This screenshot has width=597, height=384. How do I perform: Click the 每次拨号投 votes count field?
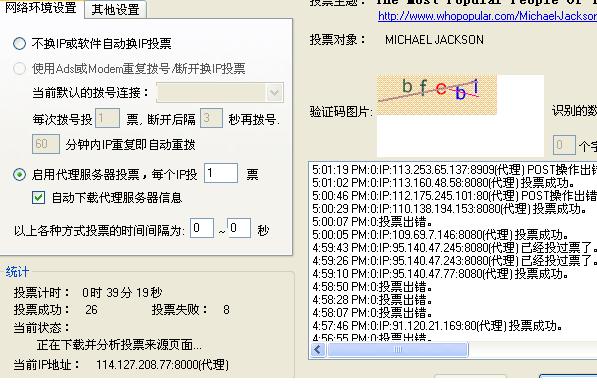107,118
